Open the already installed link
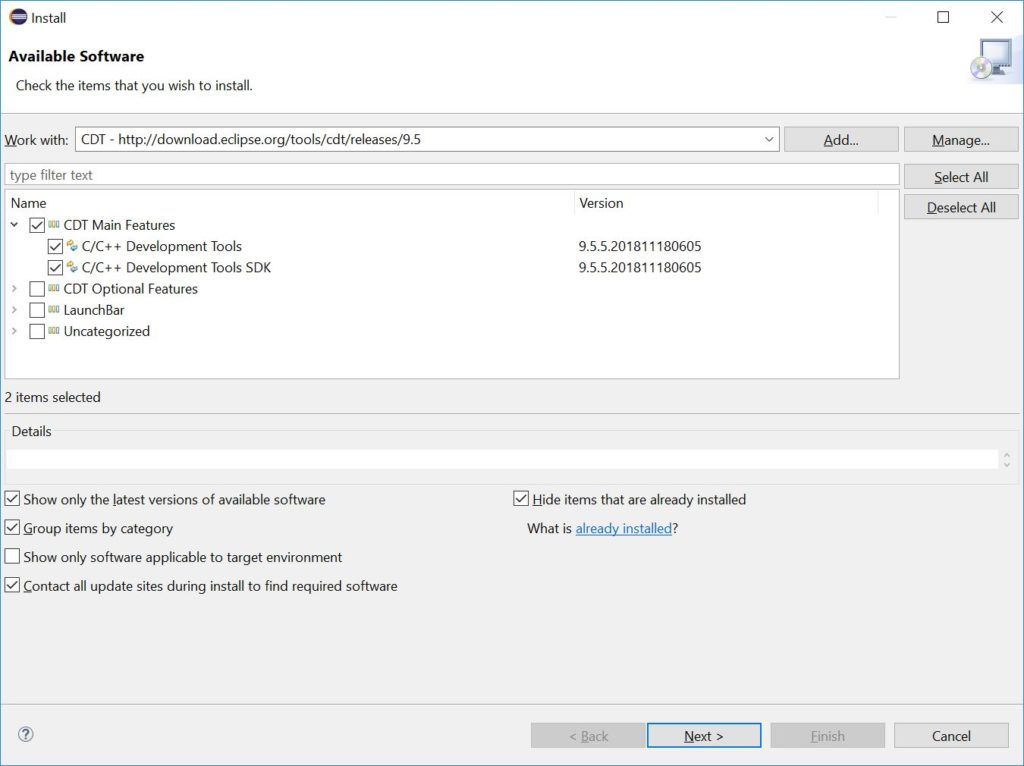 tap(624, 528)
